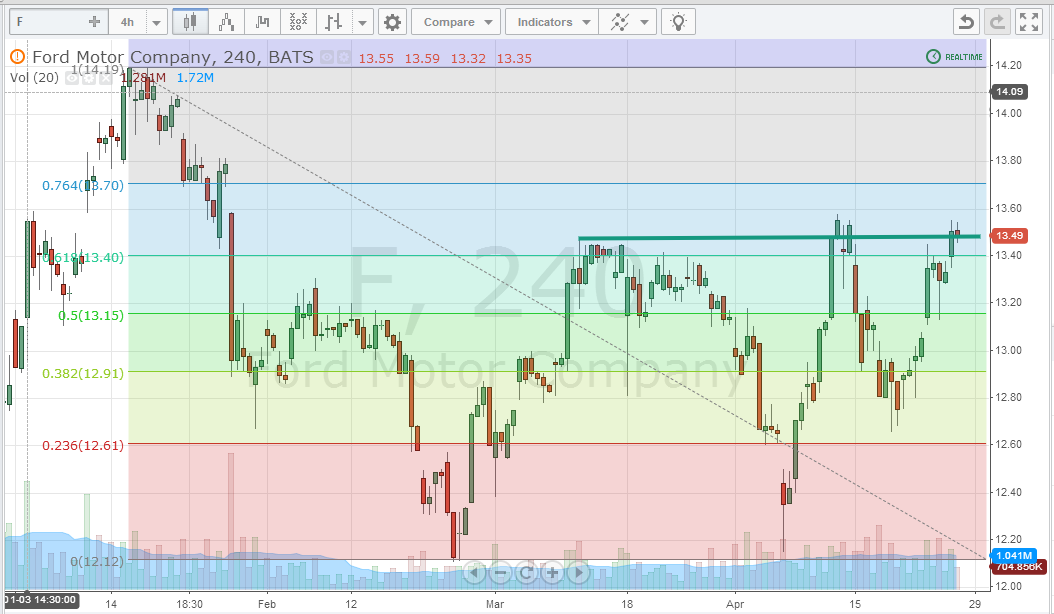1054x614 pixels.
Task: Click the 14.09 price axis marker
Action: pyautogui.click(x=1009, y=91)
